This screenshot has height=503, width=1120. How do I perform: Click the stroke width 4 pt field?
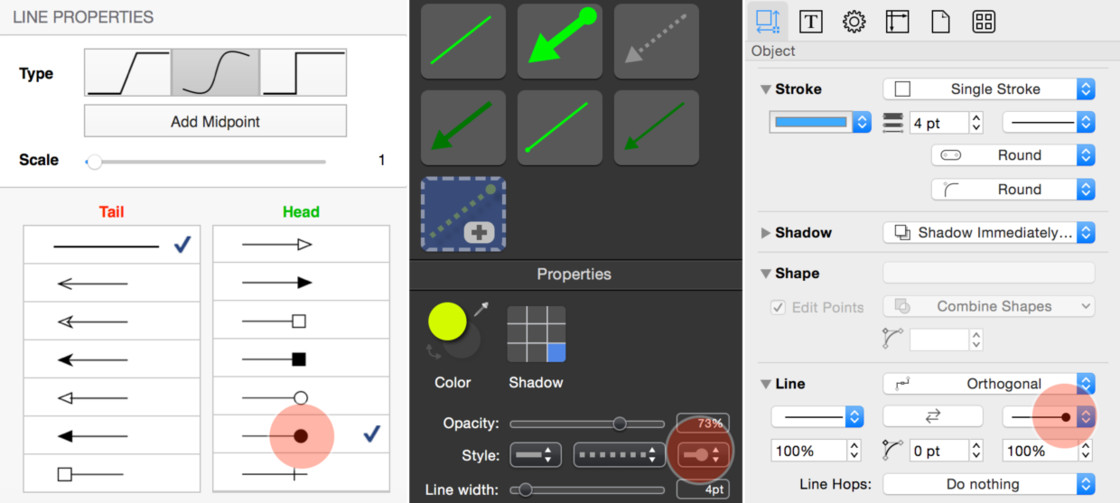pyautogui.click(x=938, y=122)
